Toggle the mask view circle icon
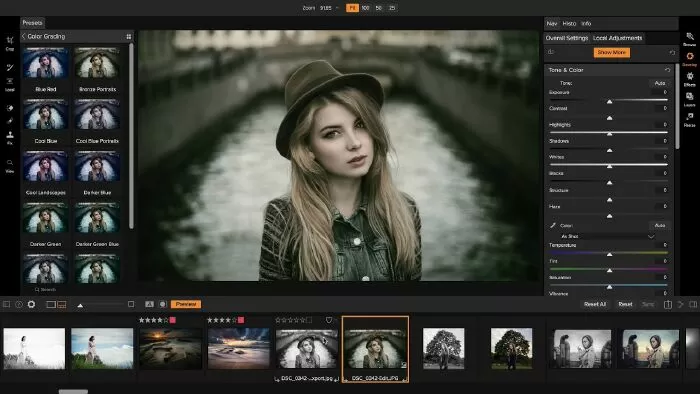This screenshot has width=700, height=394. pyautogui.click(x=163, y=304)
